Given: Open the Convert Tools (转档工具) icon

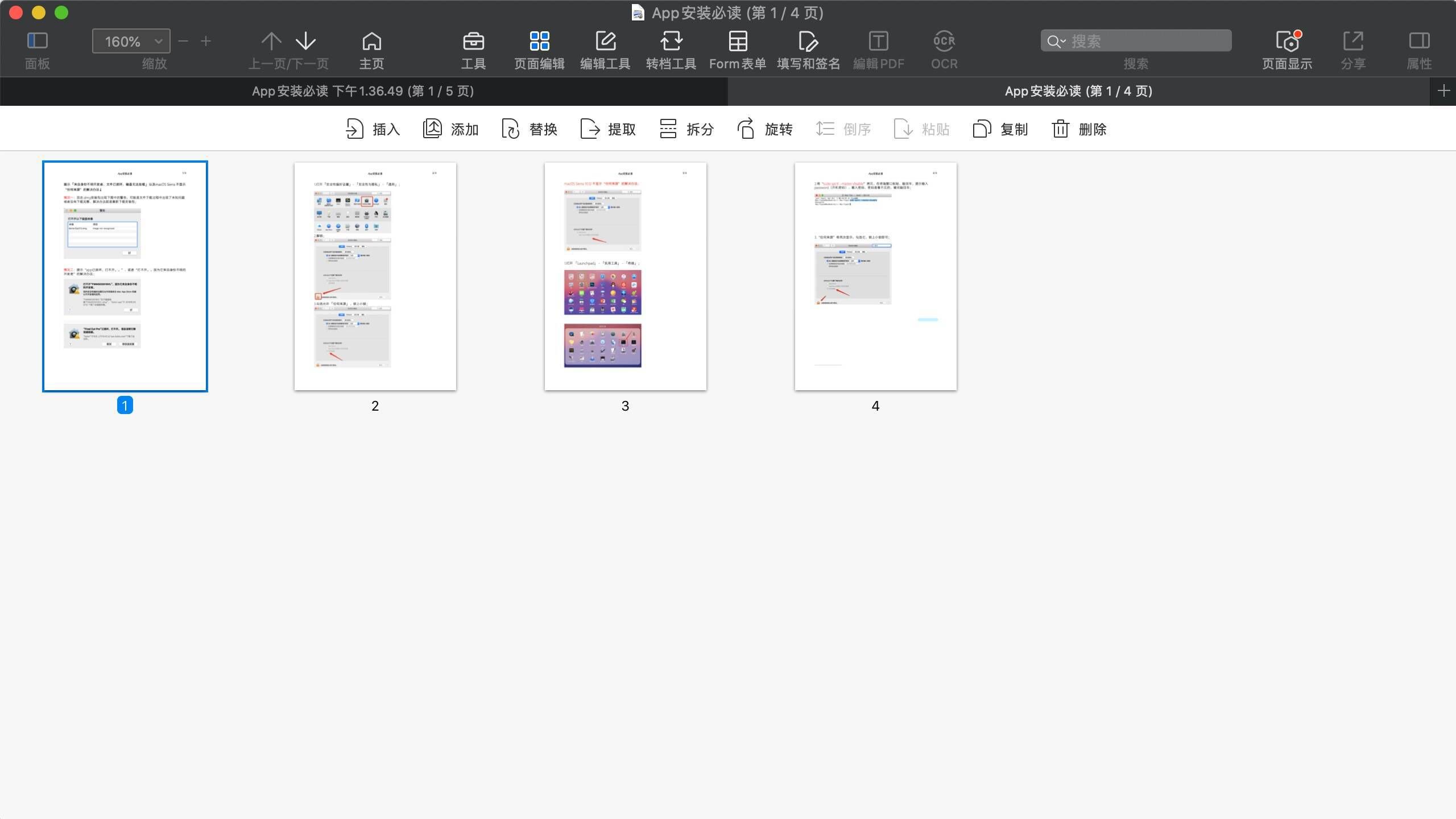Looking at the screenshot, I should point(671,41).
